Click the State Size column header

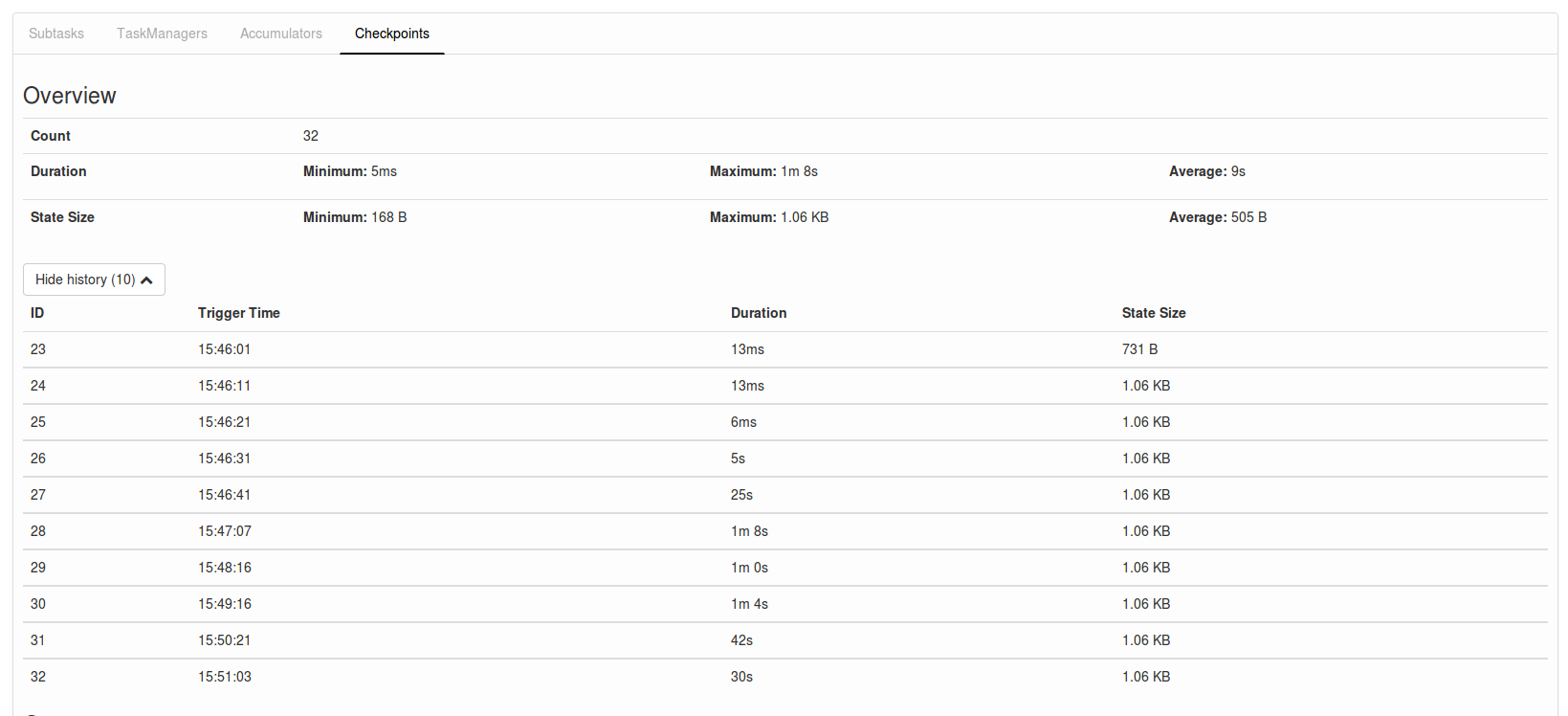[x=1154, y=313]
